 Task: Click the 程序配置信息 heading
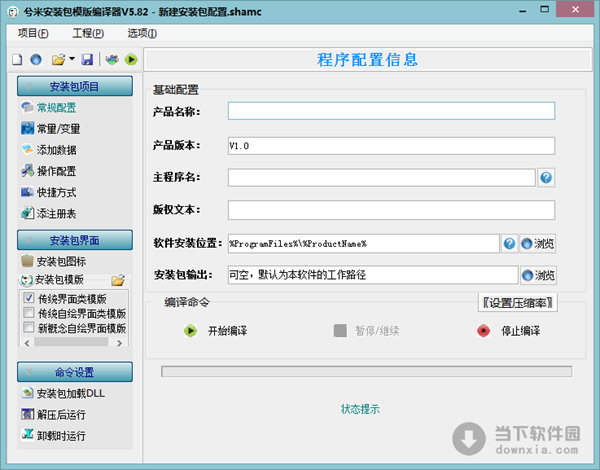[367, 60]
